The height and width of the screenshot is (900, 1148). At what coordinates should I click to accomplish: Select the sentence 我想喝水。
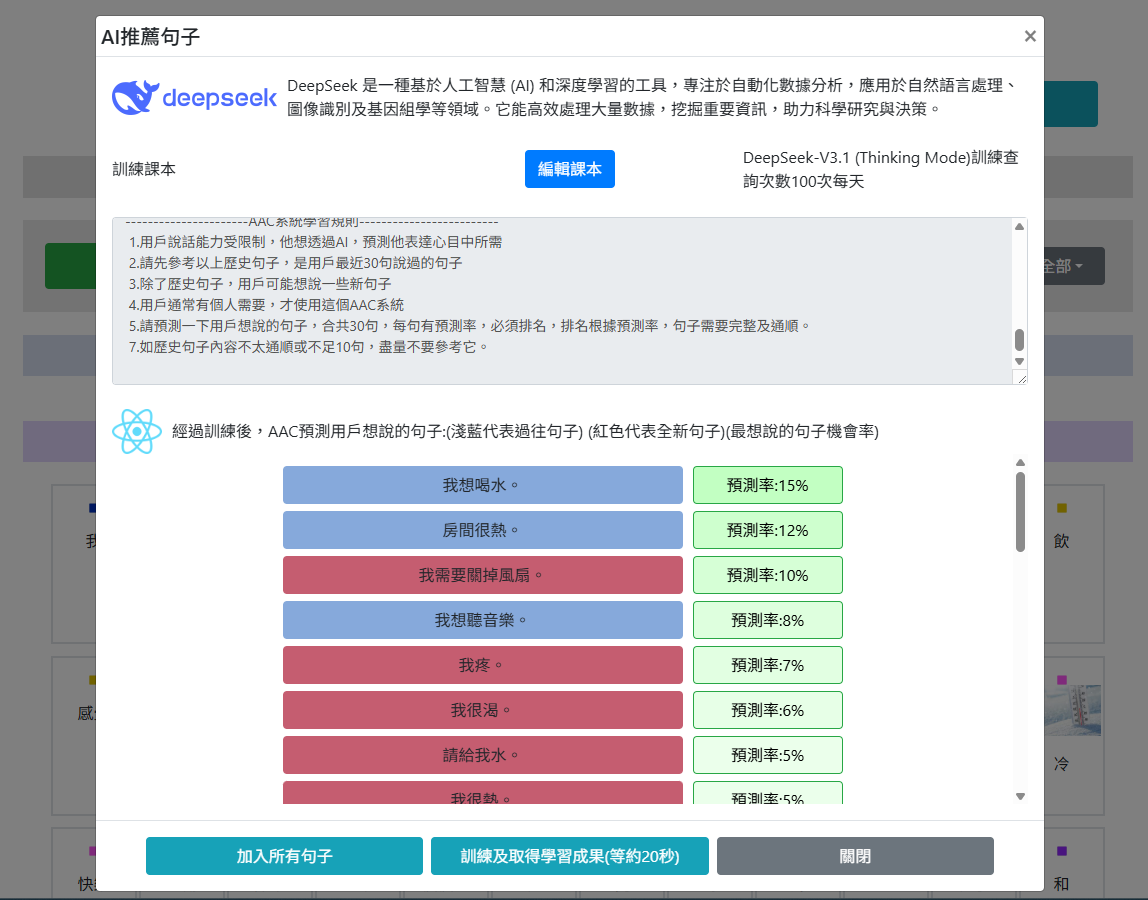click(x=482, y=485)
